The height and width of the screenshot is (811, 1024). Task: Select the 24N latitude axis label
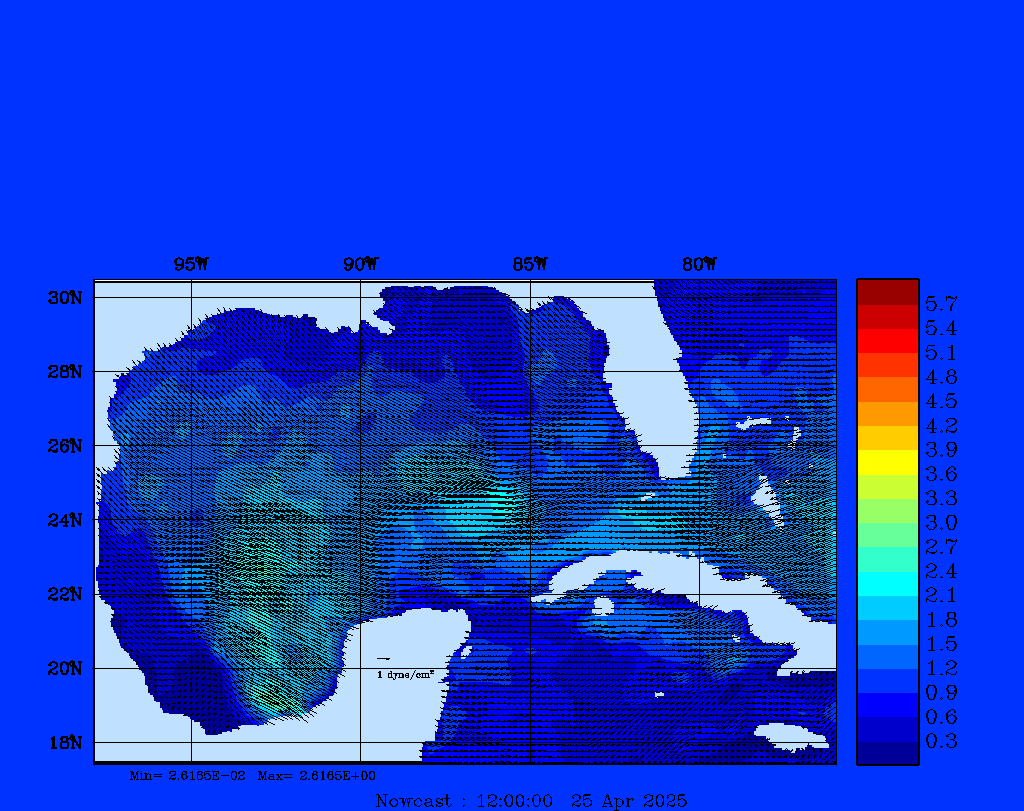click(68, 520)
